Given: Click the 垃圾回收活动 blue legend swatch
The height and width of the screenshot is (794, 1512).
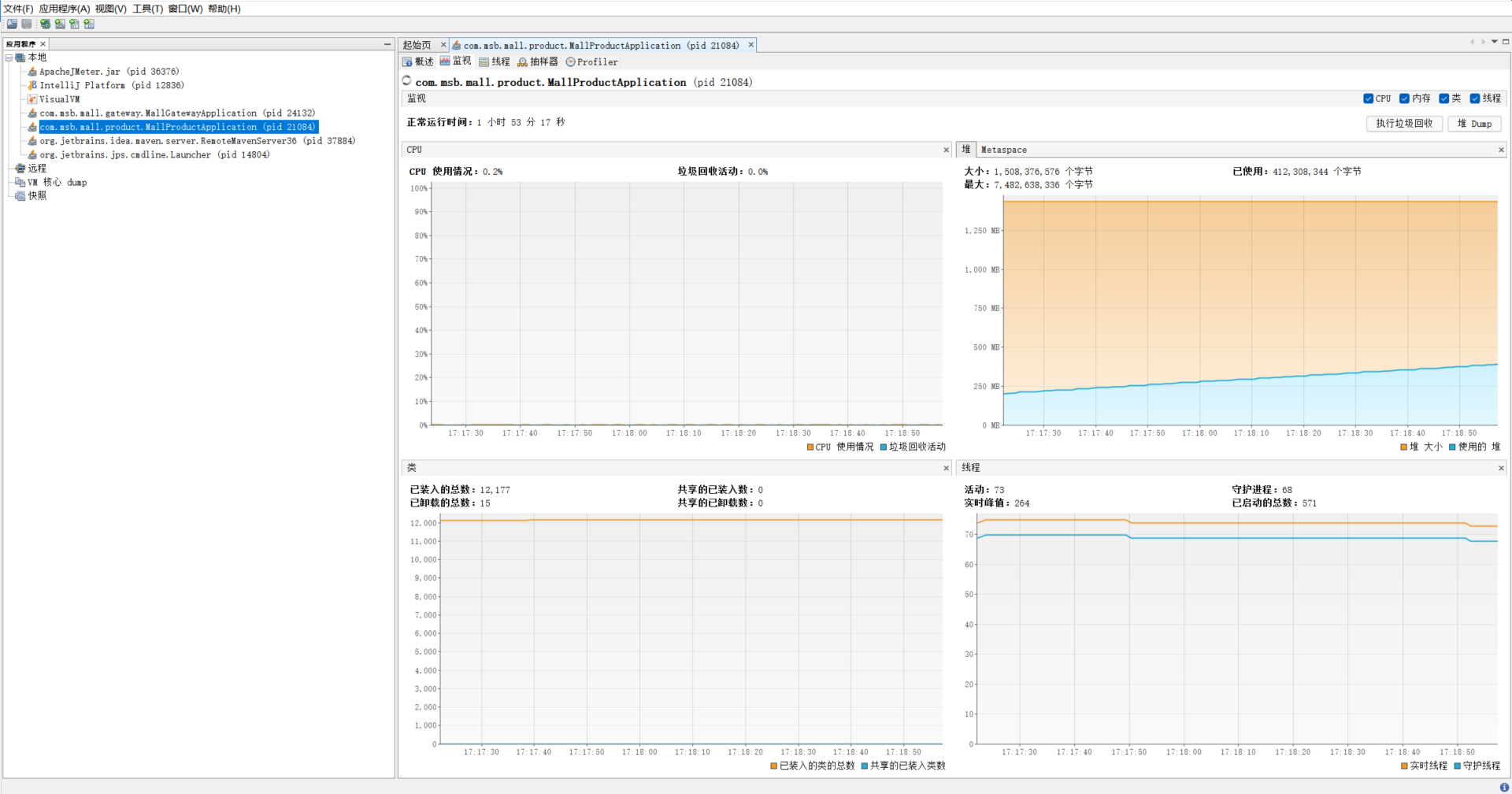Looking at the screenshot, I should (884, 447).
